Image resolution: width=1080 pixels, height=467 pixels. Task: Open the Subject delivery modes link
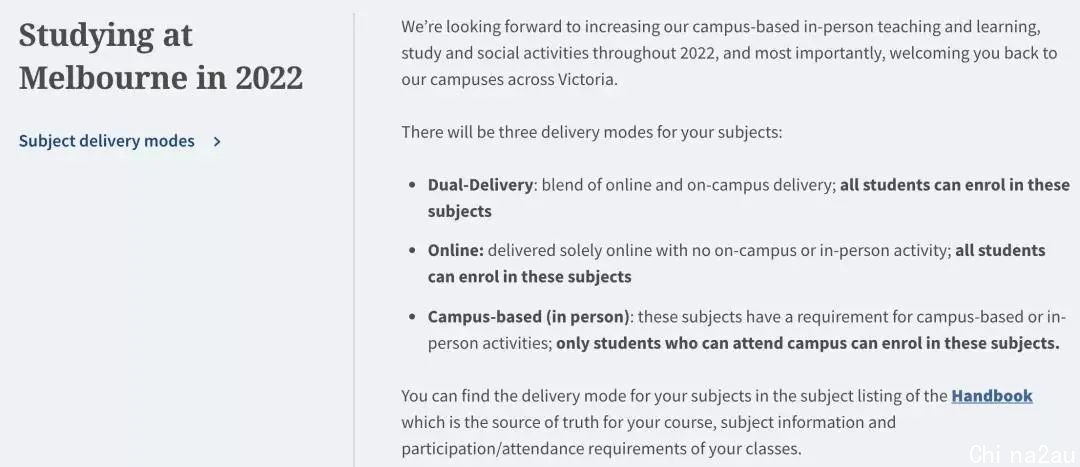[x=107, y=141]
